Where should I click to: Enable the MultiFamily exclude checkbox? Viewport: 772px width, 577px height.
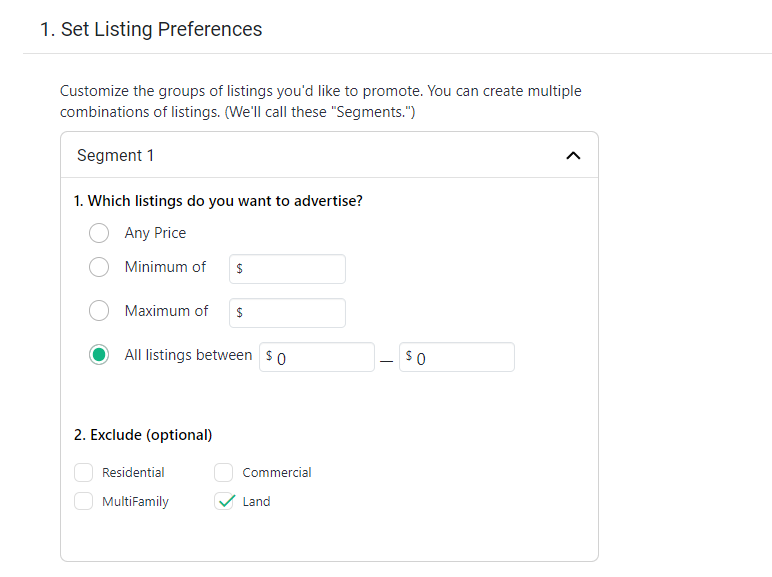pyautogui.click(x=84, y=501)
